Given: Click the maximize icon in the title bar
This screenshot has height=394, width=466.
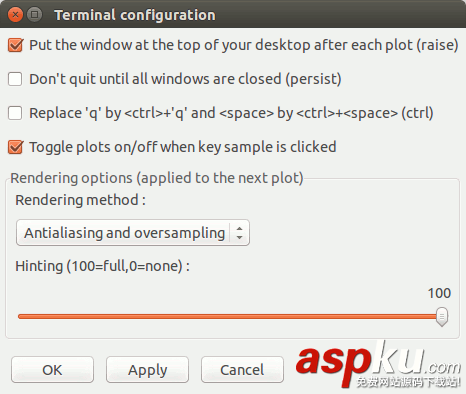Looking at the screenshot, I should click(34, 15).
